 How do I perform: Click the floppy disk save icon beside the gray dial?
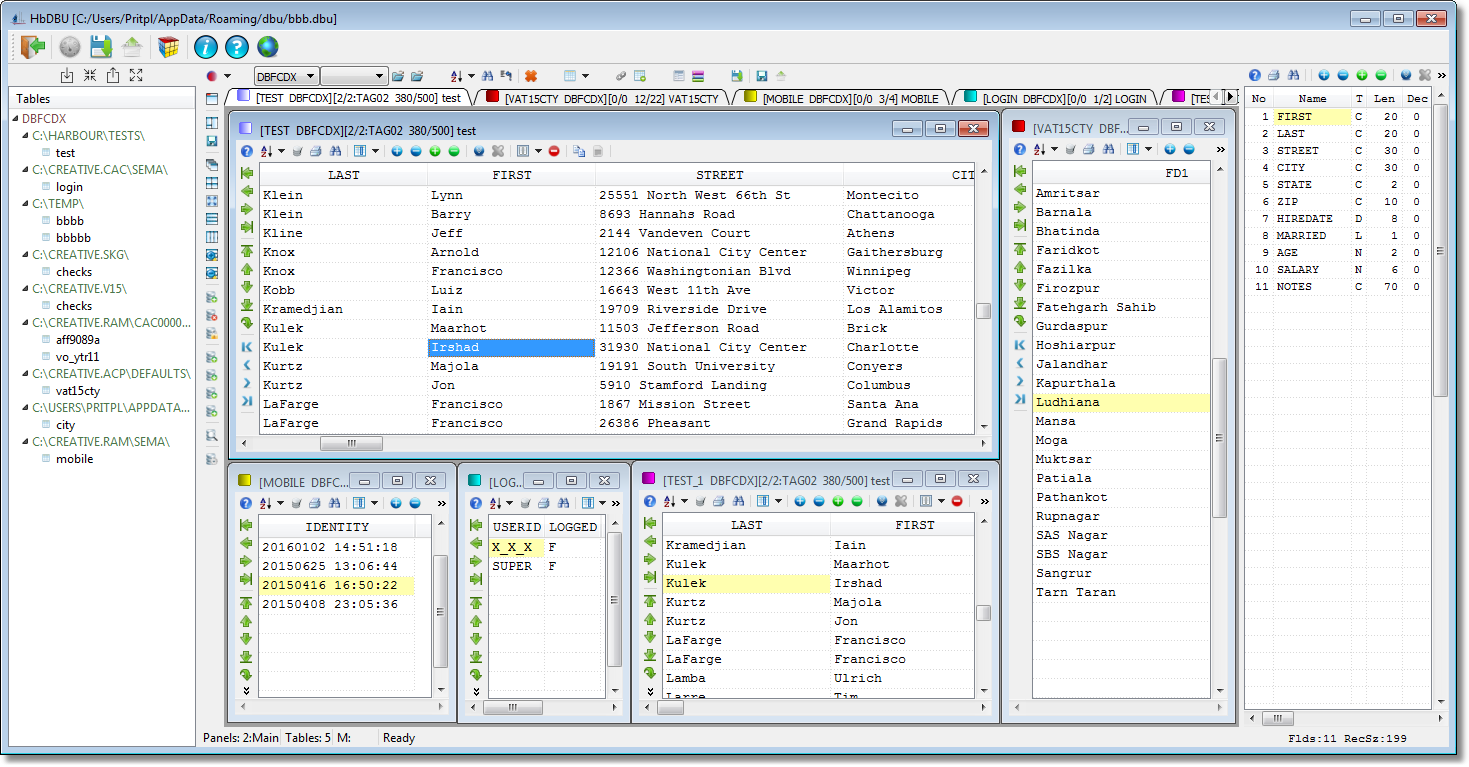(100, 47)
